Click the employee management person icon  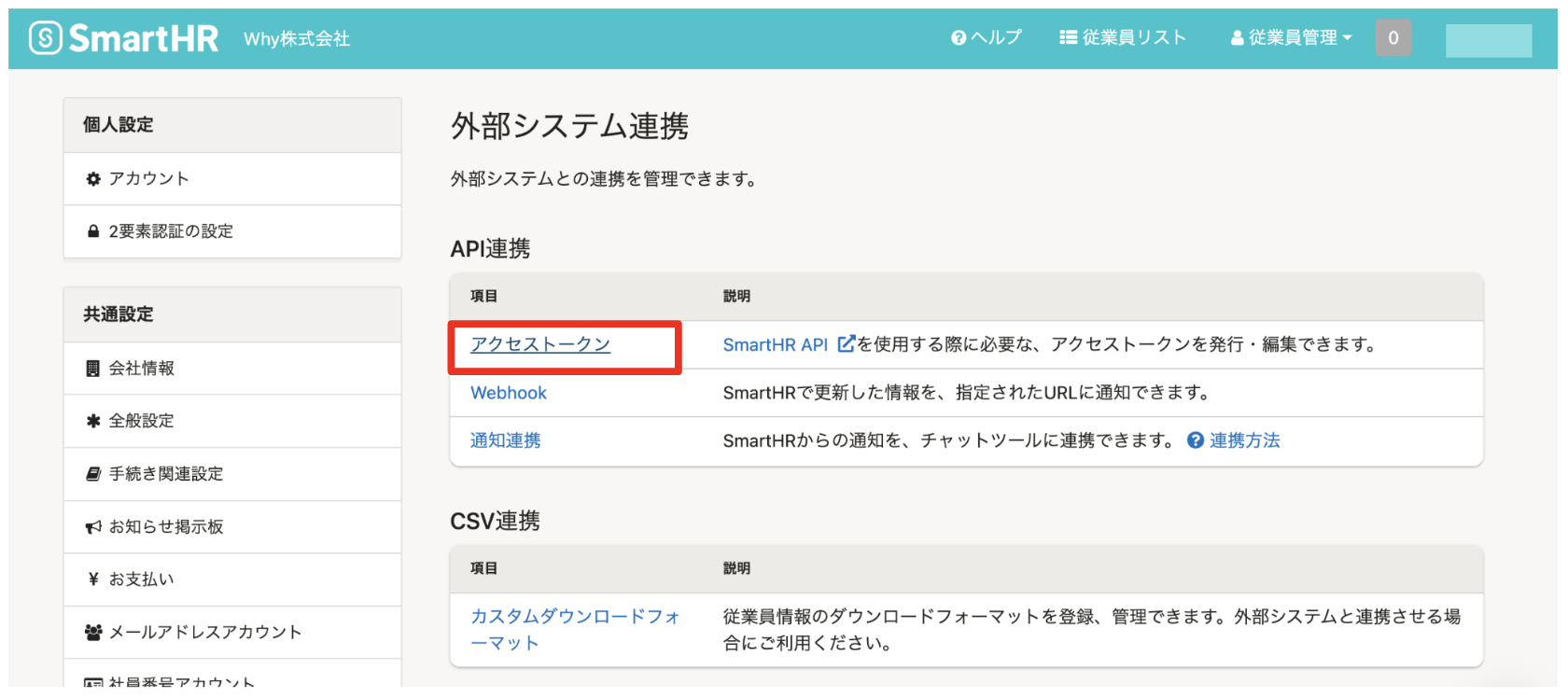click(x=1237, y=38)
